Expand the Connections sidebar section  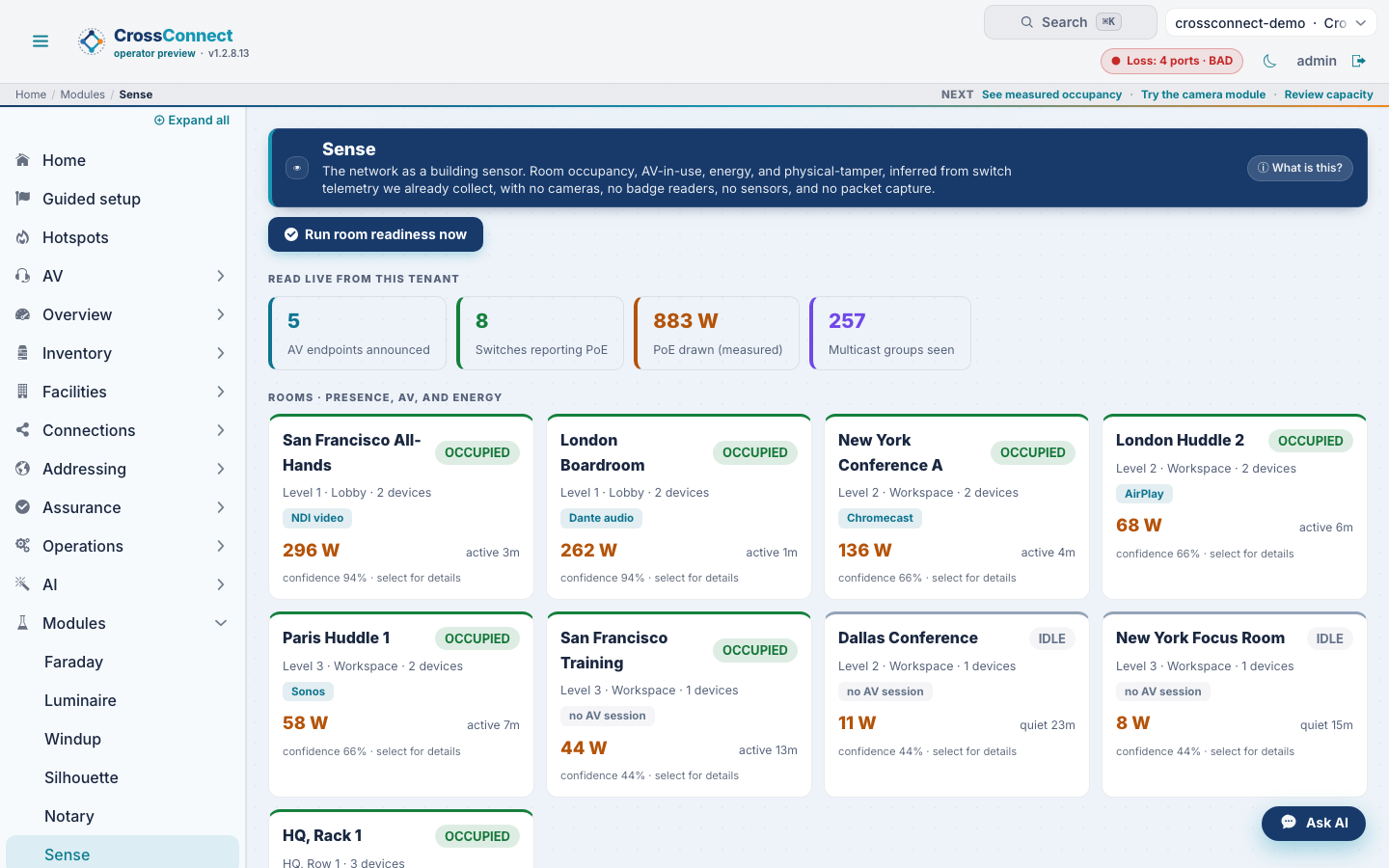221,430
